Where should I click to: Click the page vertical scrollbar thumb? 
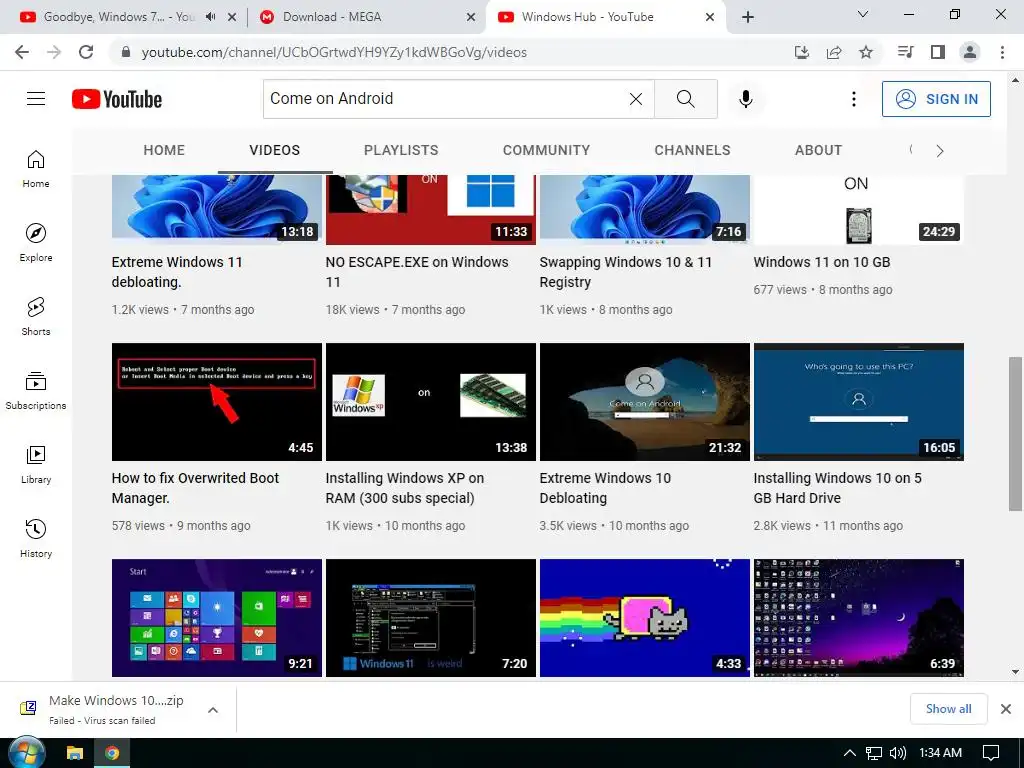[1015, 434]
